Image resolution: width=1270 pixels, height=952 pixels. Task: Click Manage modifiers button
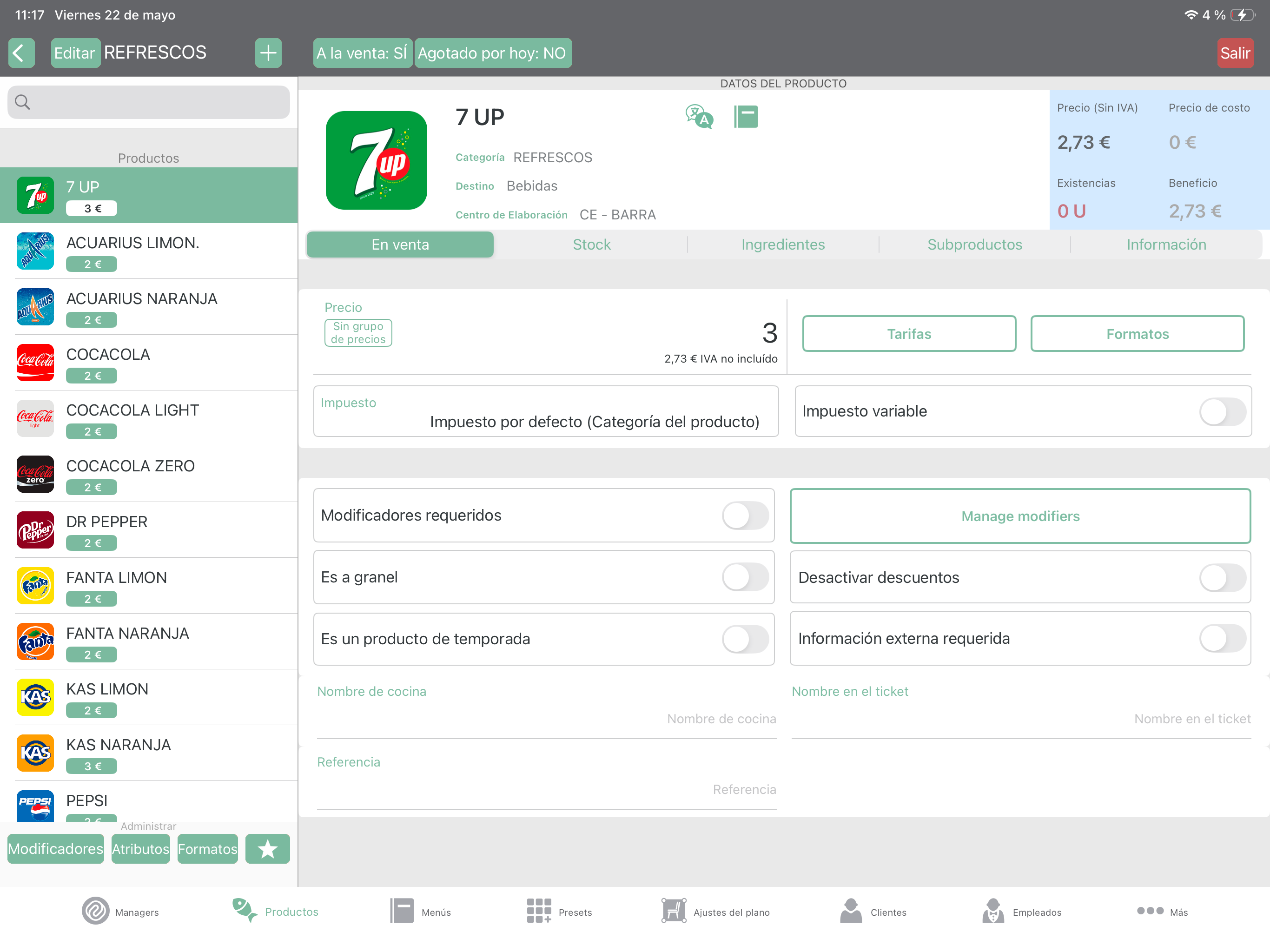(x=1020, y=516)
